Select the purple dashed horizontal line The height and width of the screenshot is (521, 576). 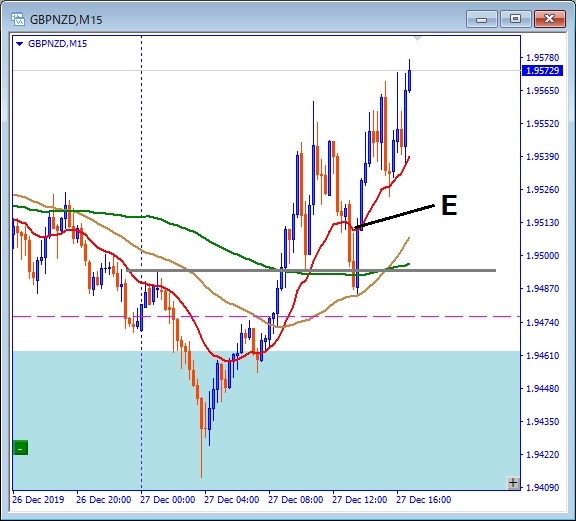(266, 316)
